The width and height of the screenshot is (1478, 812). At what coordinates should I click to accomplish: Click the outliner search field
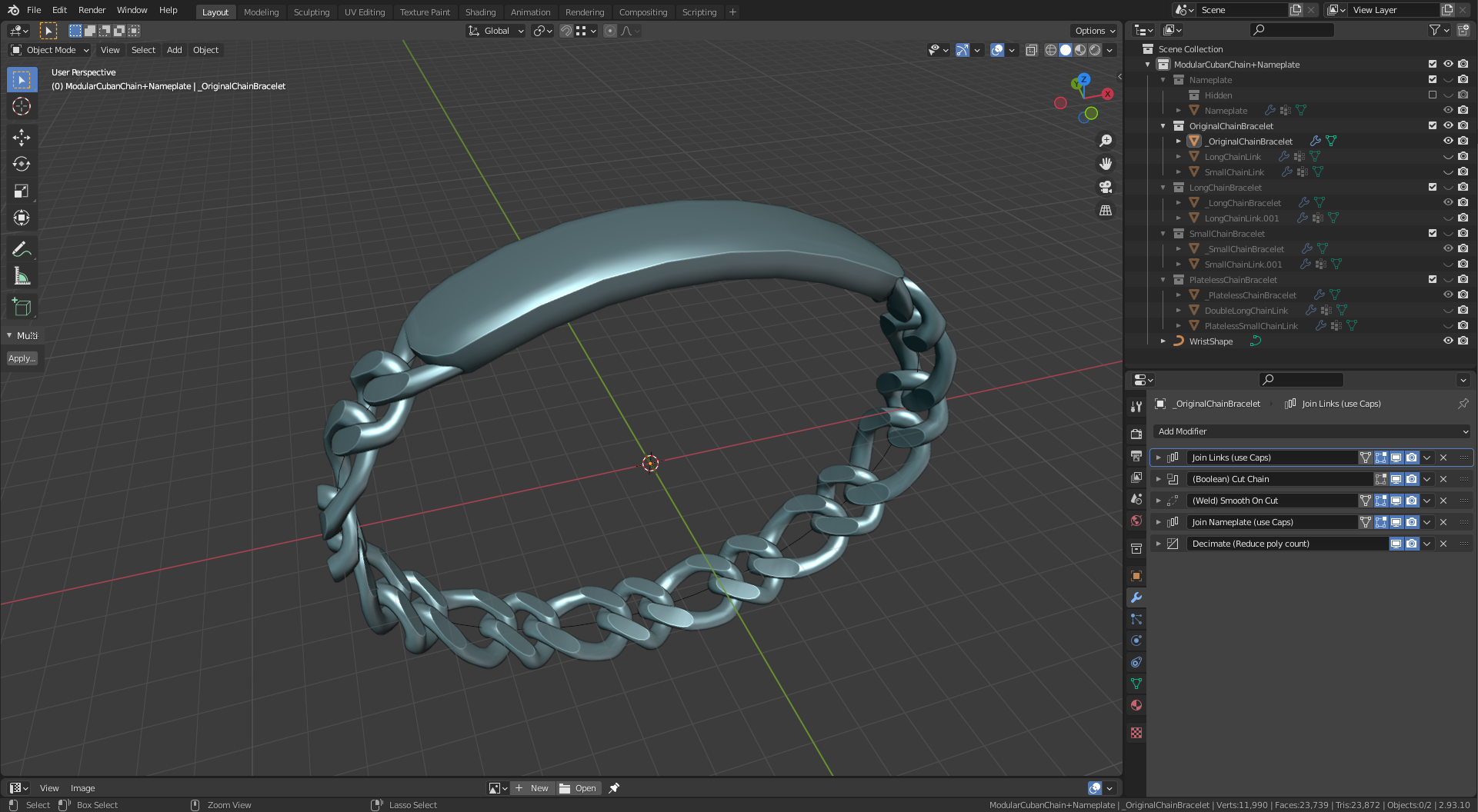(x=1292, y=29)
